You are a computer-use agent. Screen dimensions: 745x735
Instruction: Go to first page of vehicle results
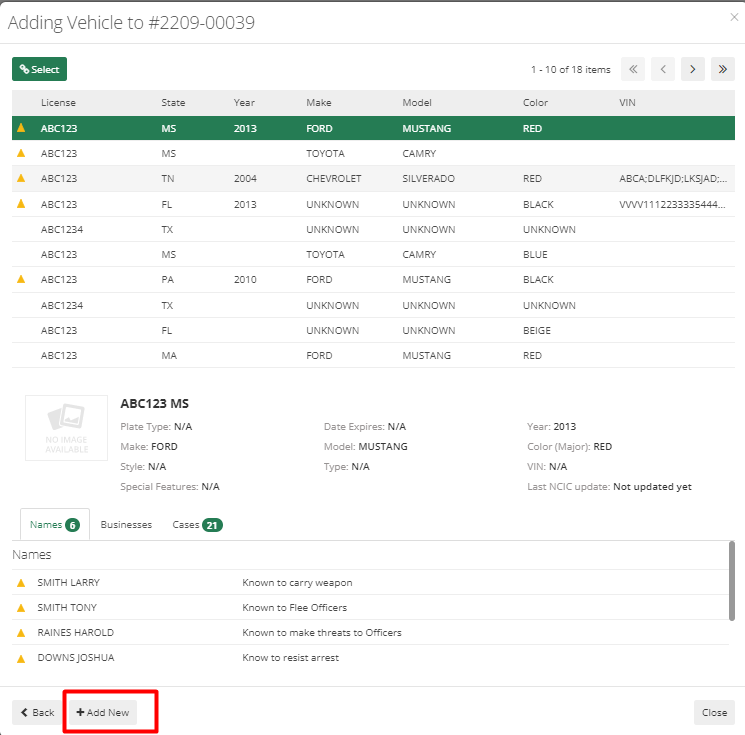633,69
